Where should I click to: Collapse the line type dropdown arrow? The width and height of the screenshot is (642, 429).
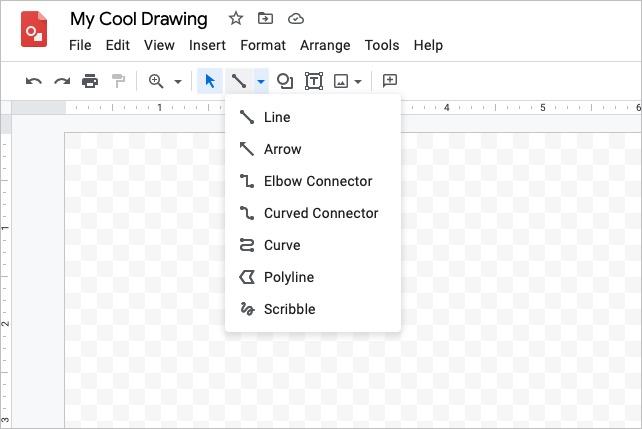pos(261,81)
